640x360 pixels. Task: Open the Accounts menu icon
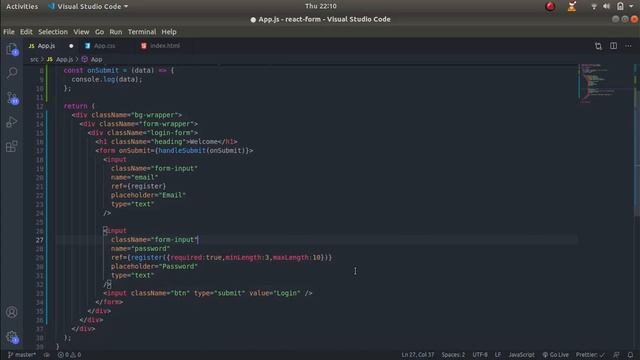coord(12,312)
